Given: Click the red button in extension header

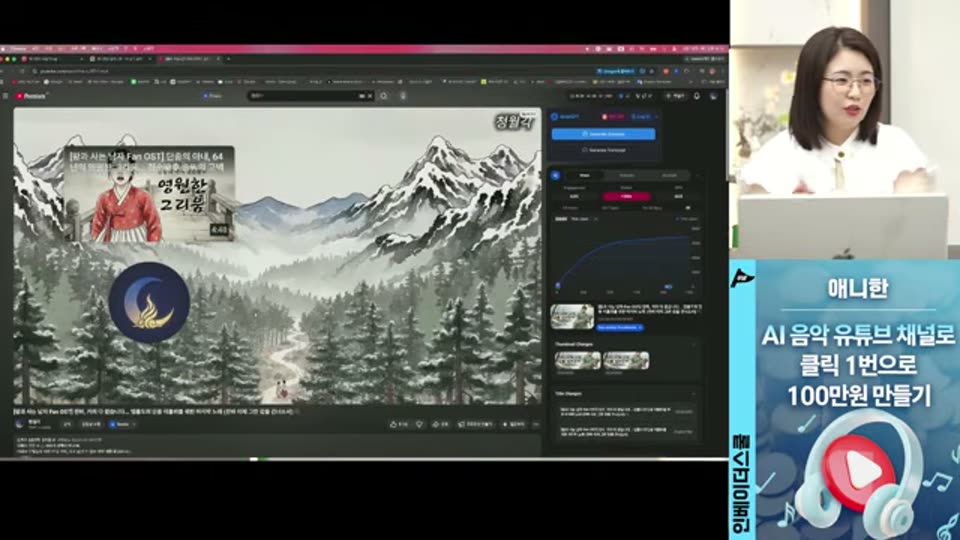Looking at the screenshot, I should coord(613,116).
